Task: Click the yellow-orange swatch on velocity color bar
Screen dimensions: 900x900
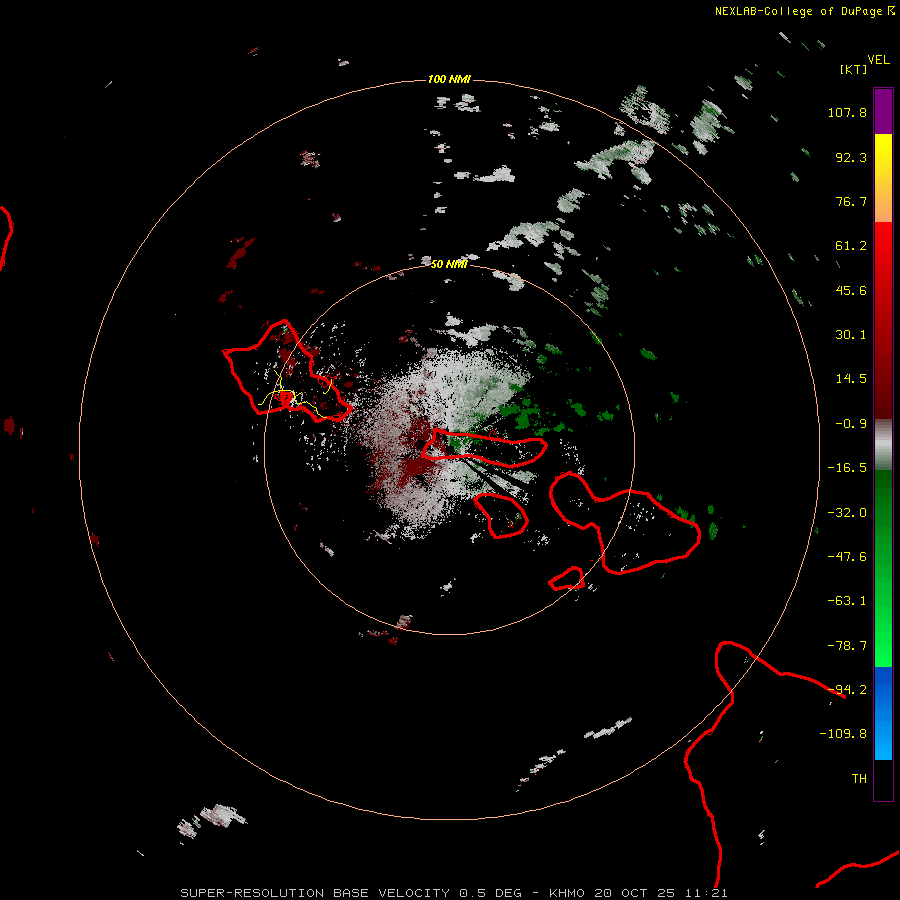Action: pos(883,178)
